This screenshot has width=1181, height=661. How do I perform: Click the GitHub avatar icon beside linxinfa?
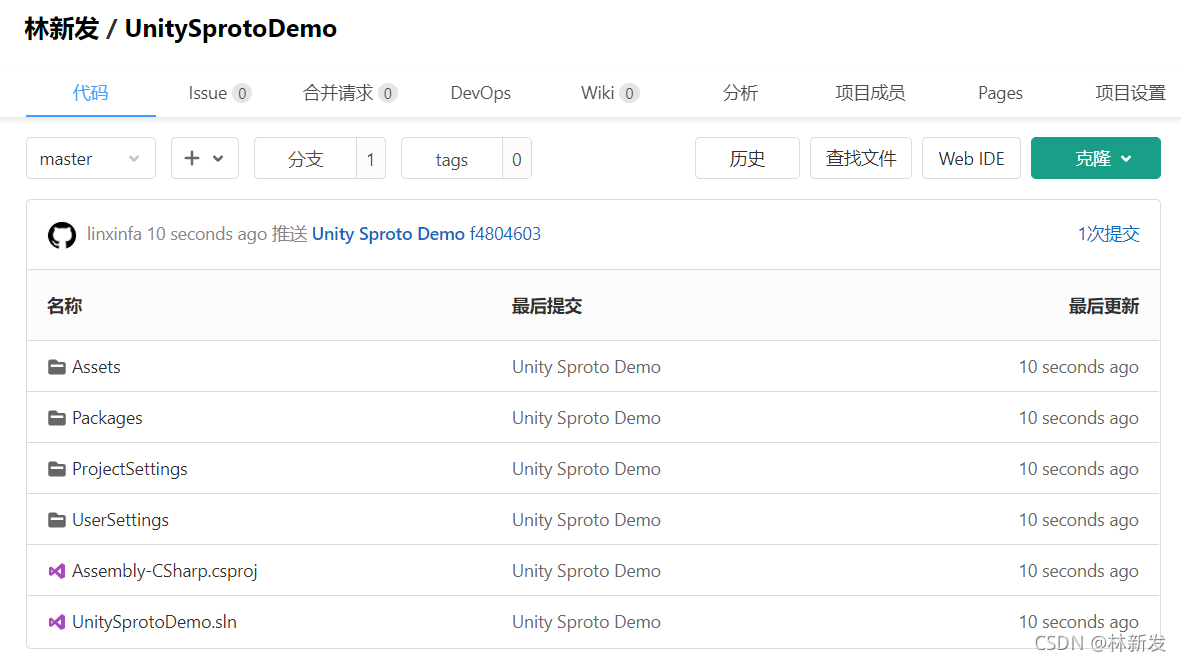[x=62, y=235]
